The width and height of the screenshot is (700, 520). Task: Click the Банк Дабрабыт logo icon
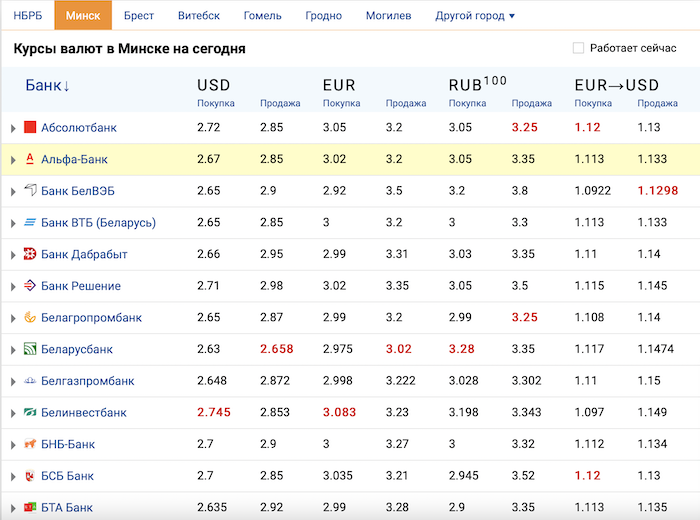click(30, 254)
